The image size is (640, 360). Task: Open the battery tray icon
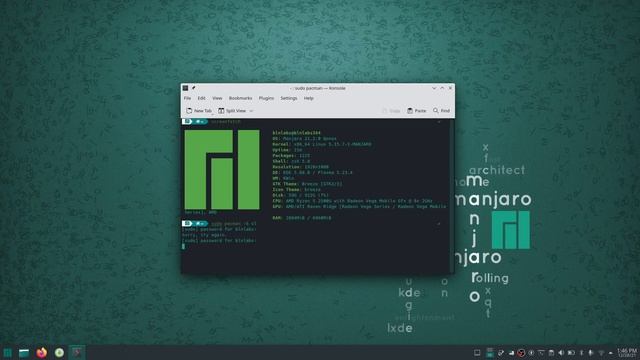[571, 353]
